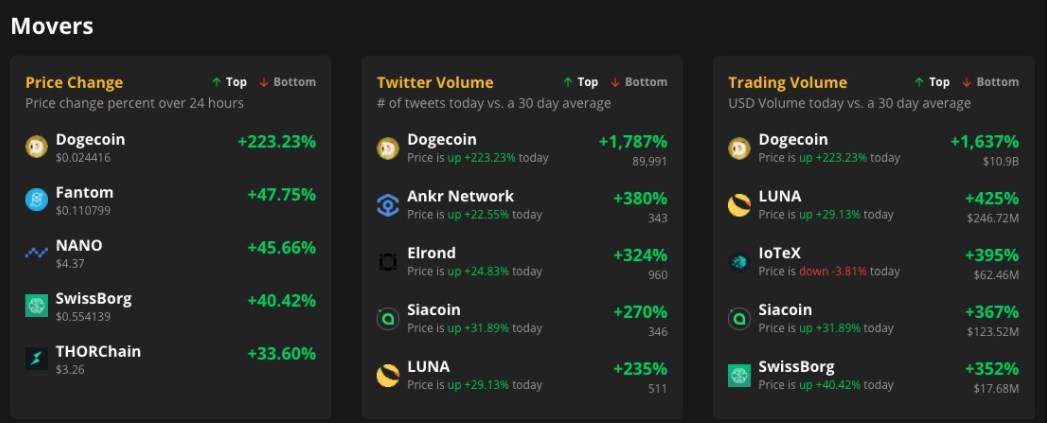This screenshot has height=423, width=1047.
Task: Click the Dogecoin icon in Price Change
Action: (37, 147)
